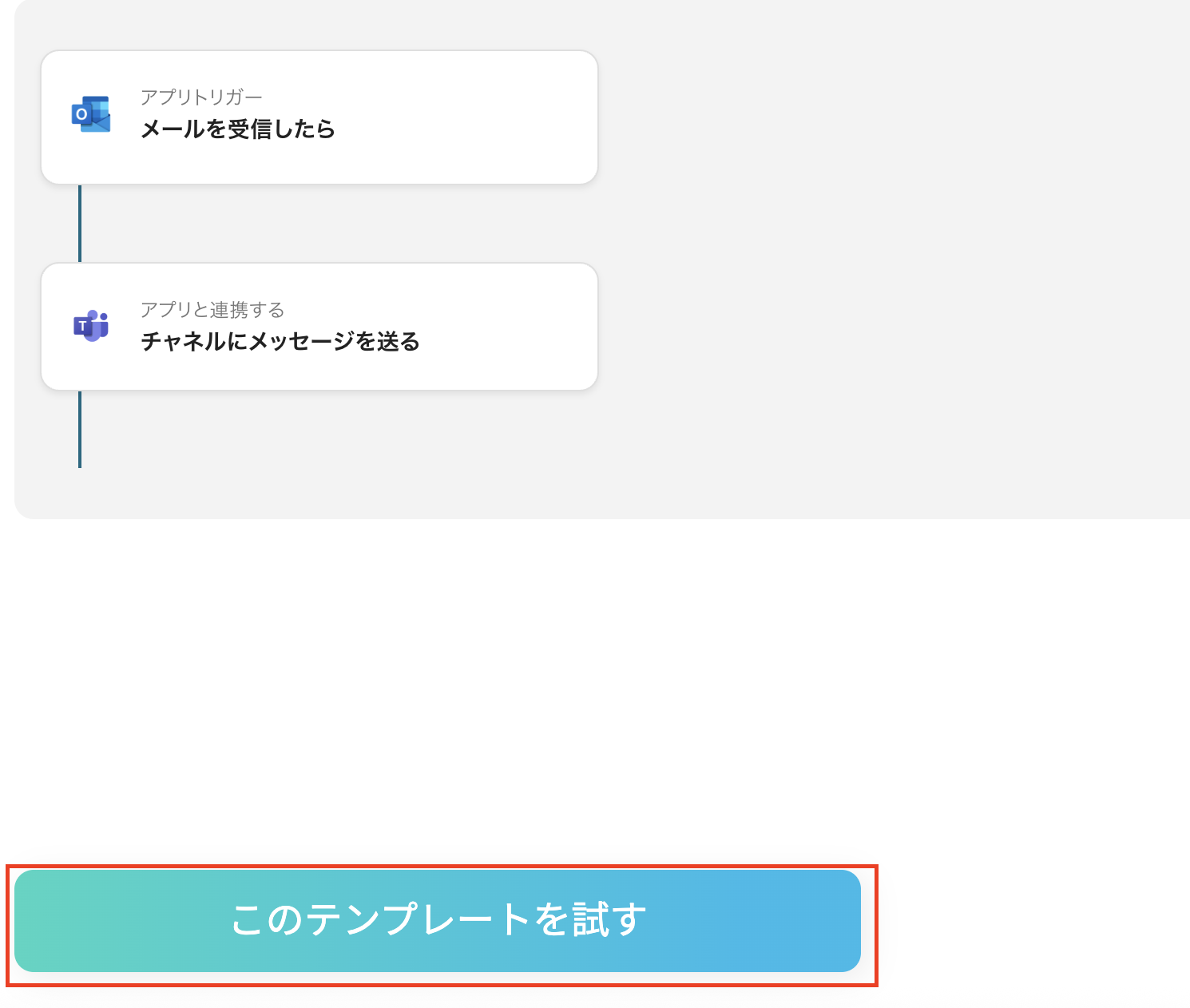Click the red outline around the template button
The height and width of the screenshot is (1008, 1190).
877,925
